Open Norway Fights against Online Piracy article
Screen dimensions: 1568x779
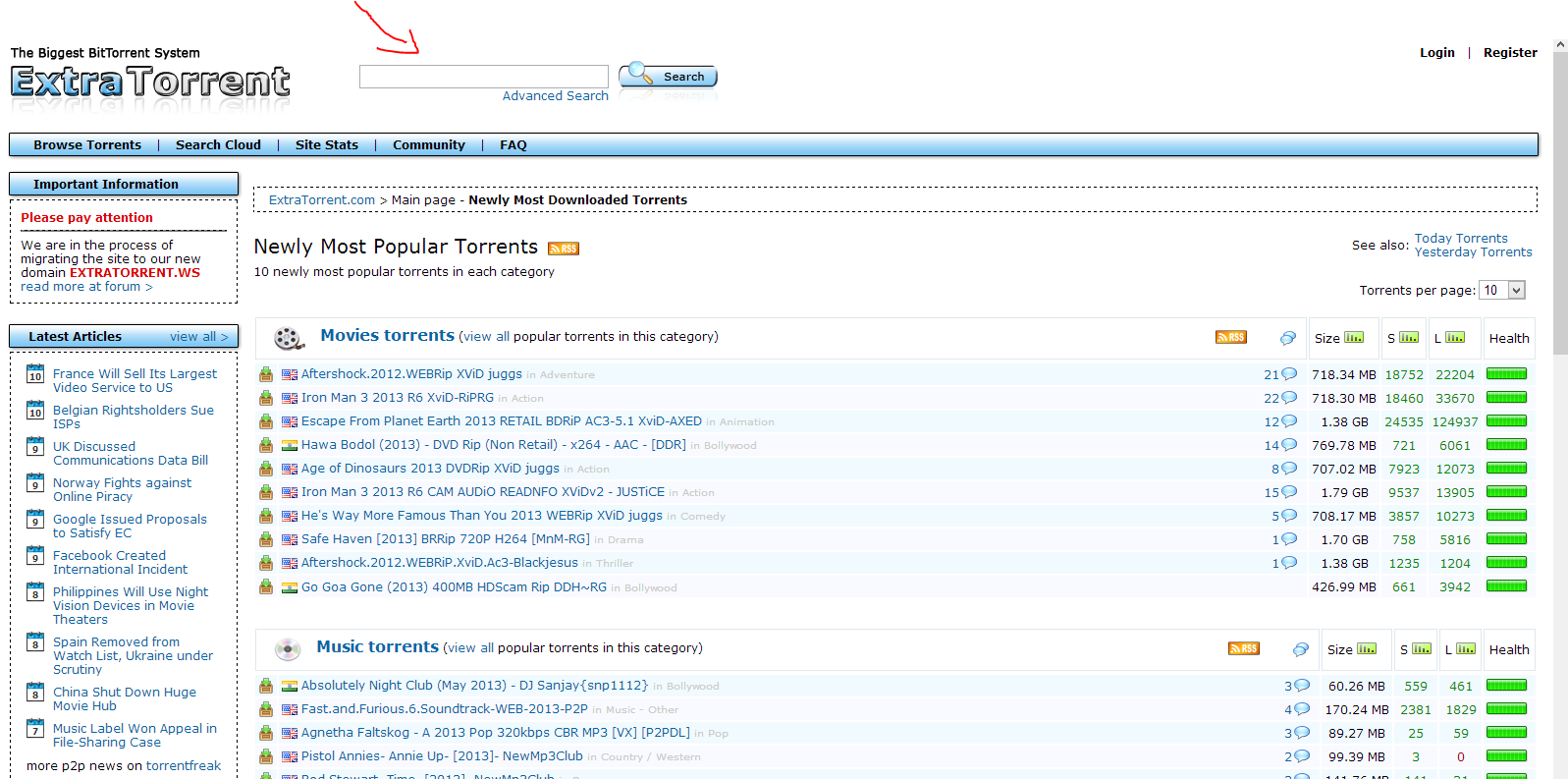(123, 489)
